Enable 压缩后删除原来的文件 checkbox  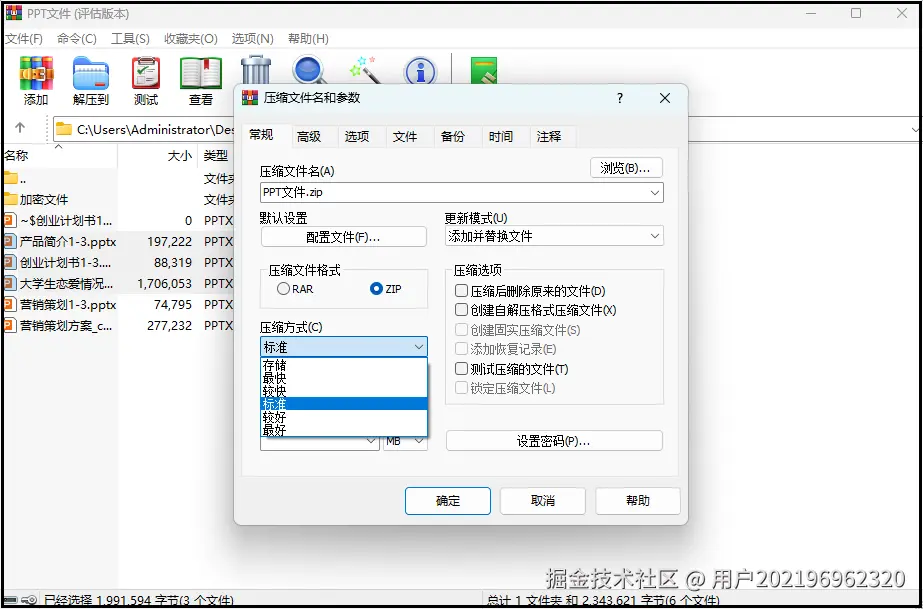462,291
